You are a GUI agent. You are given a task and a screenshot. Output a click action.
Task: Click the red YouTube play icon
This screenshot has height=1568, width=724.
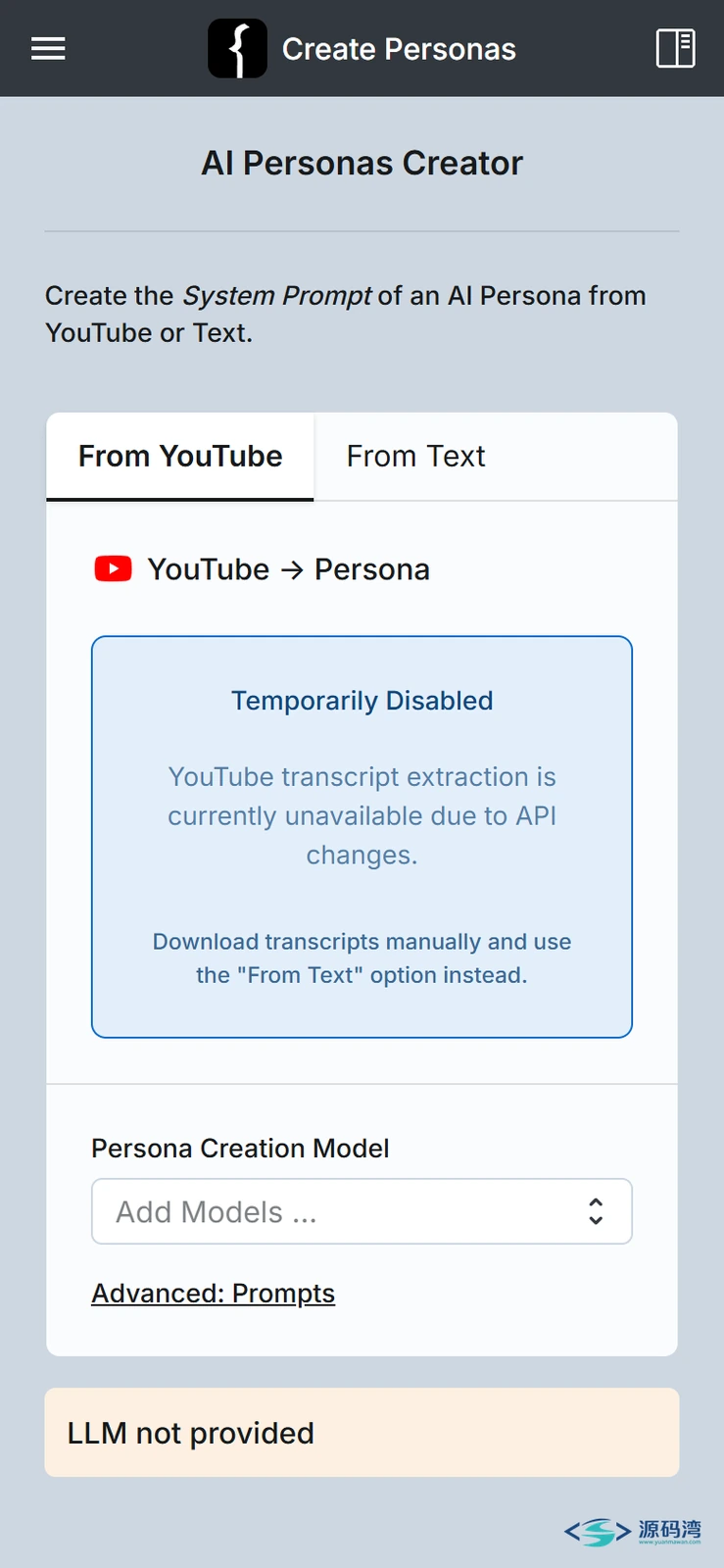(114, 569)
